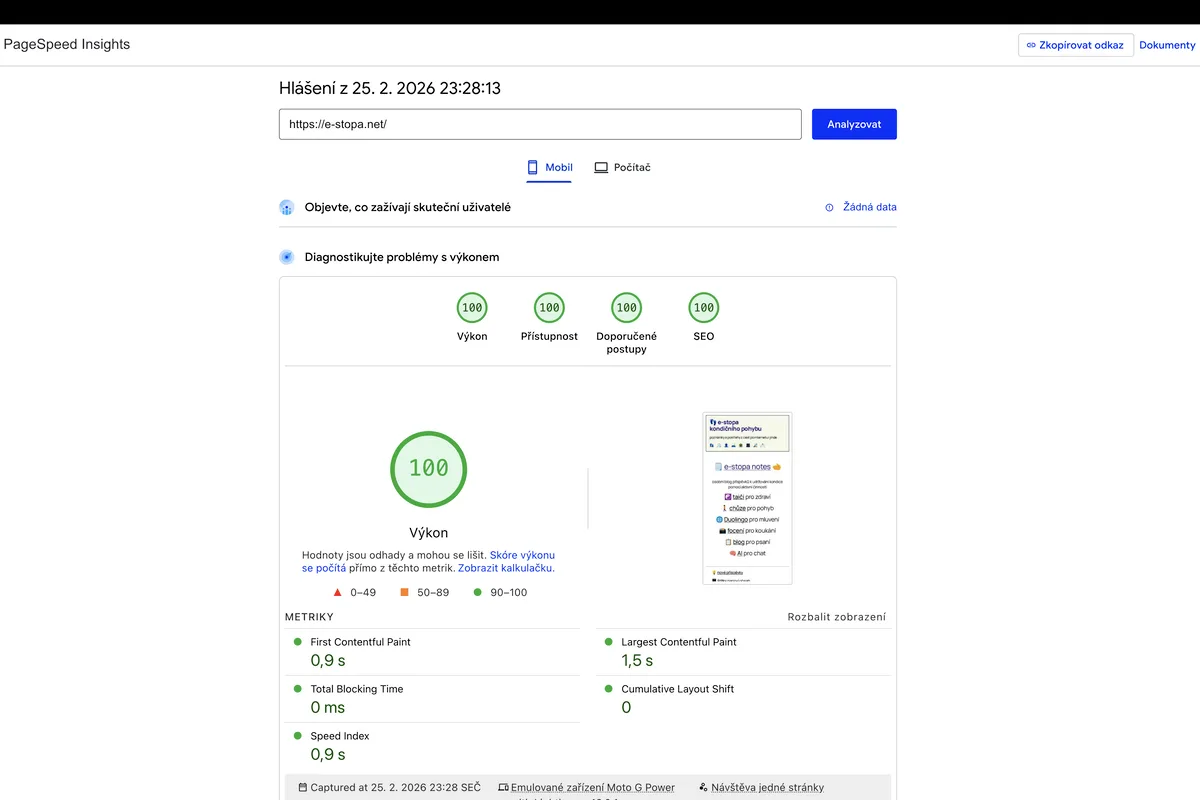The height and width of the screenshot is (800, 1200).
Task: Select the Doporučené postupy score gauge
Action: [625, 308]
